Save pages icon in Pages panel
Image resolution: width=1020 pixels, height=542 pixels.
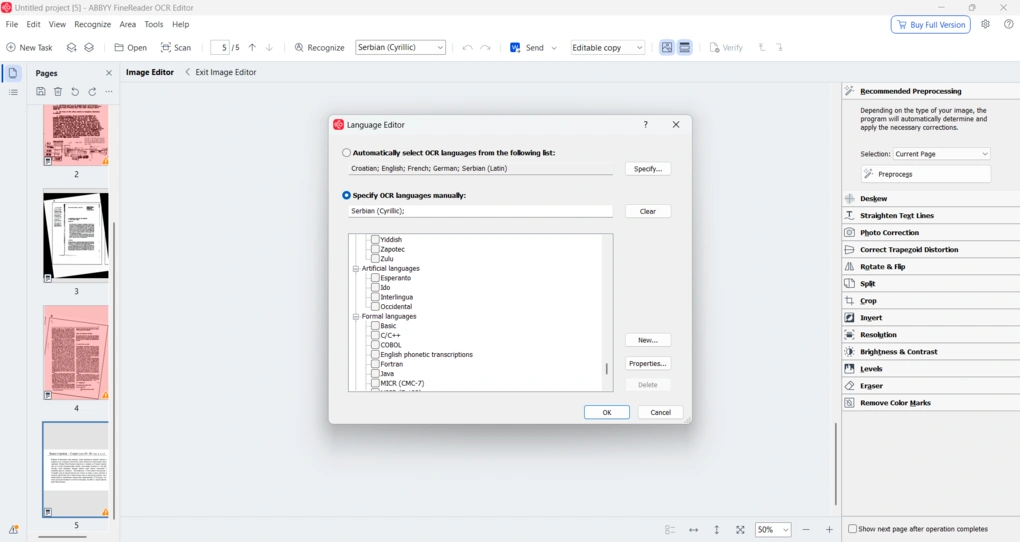(x=40, y=92)
